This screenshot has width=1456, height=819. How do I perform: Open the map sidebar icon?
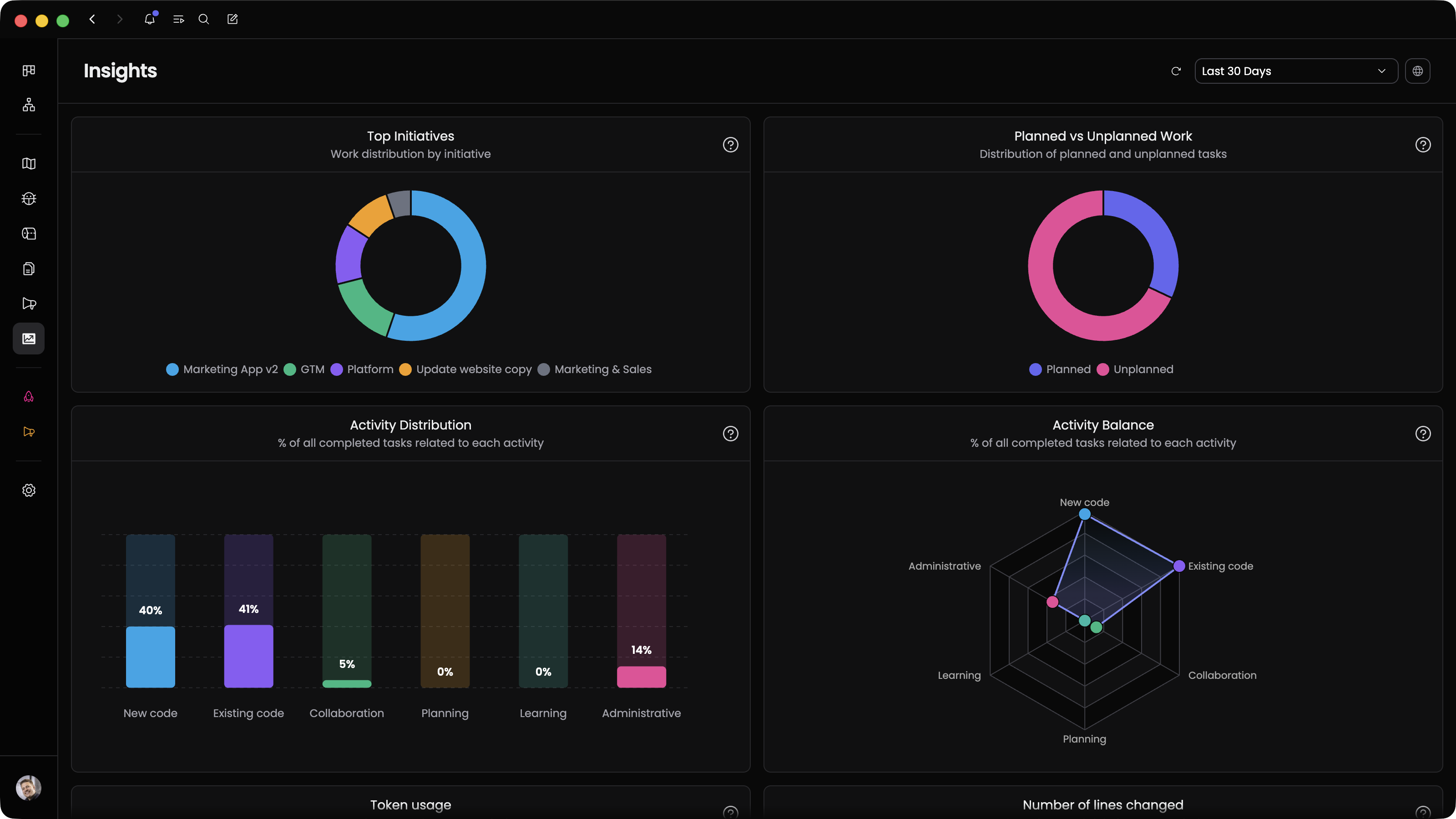tap(29, 163)
